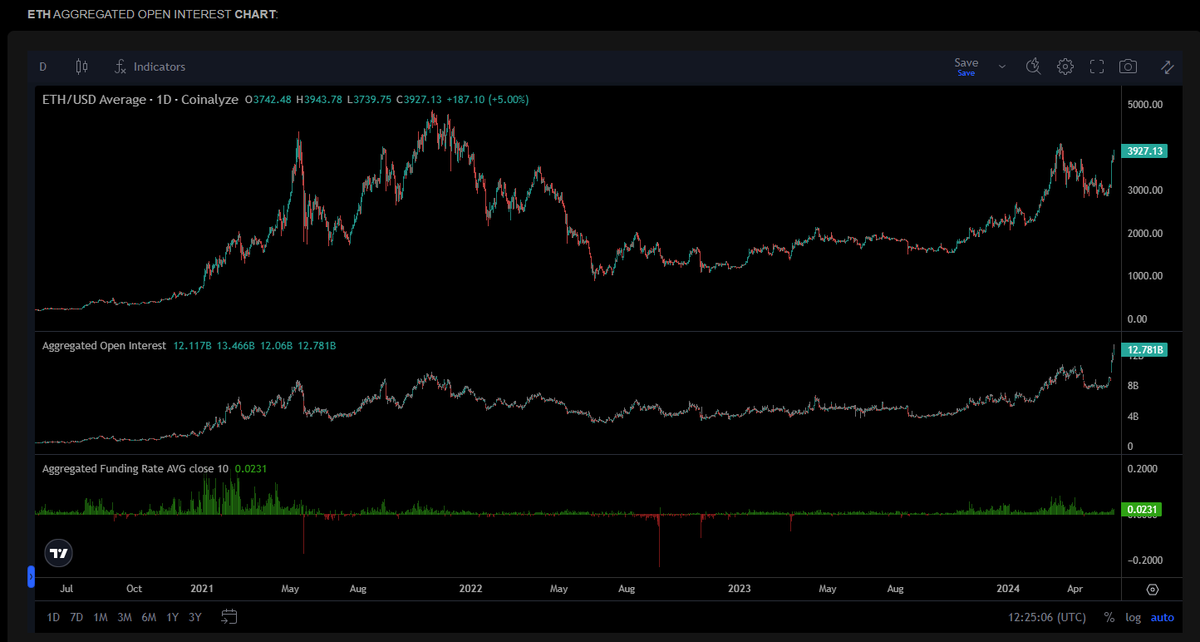
Task: Click the closing price C3927.13 value
Action: 420,99
